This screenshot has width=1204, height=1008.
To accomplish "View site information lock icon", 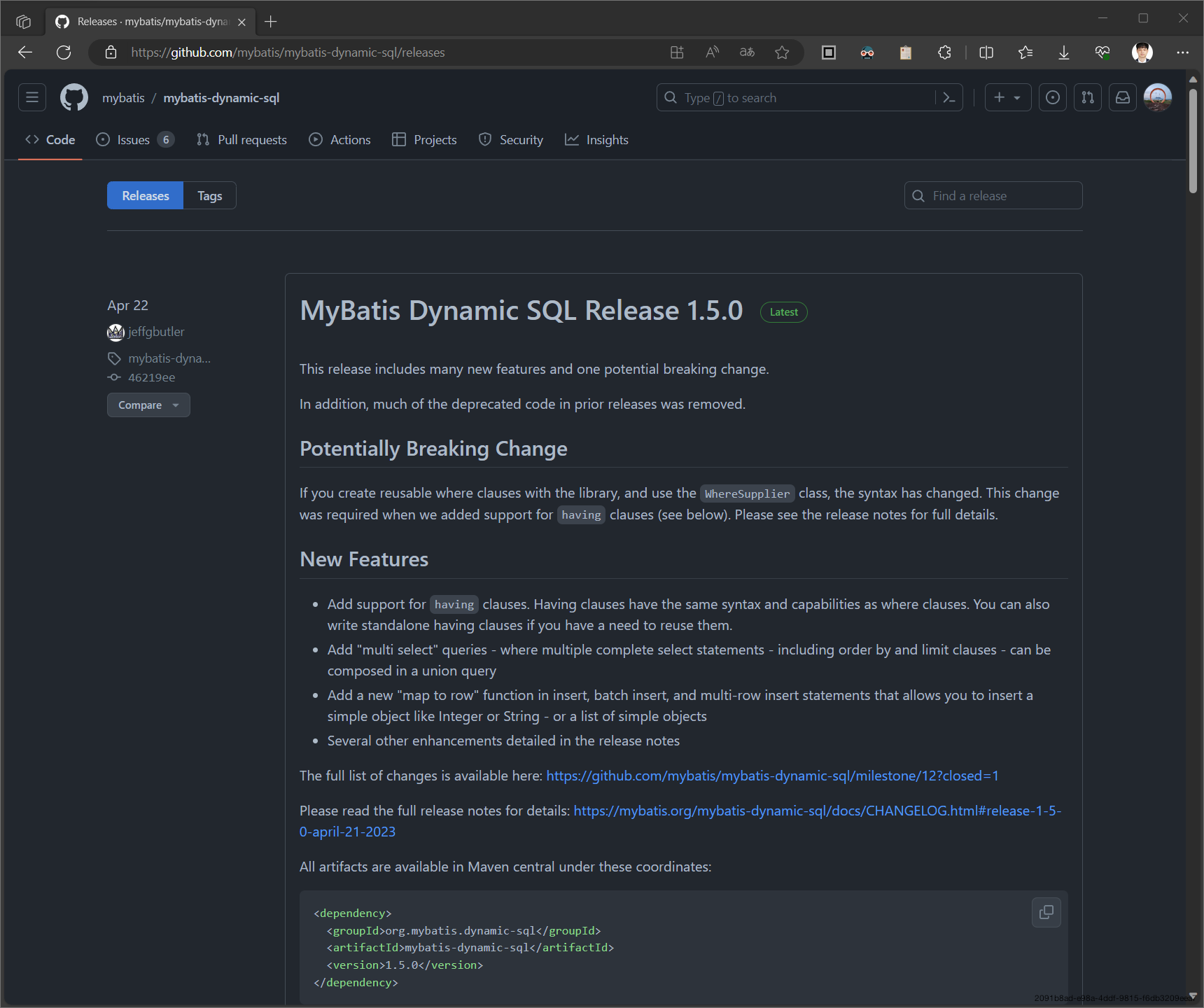I will 111,52.
